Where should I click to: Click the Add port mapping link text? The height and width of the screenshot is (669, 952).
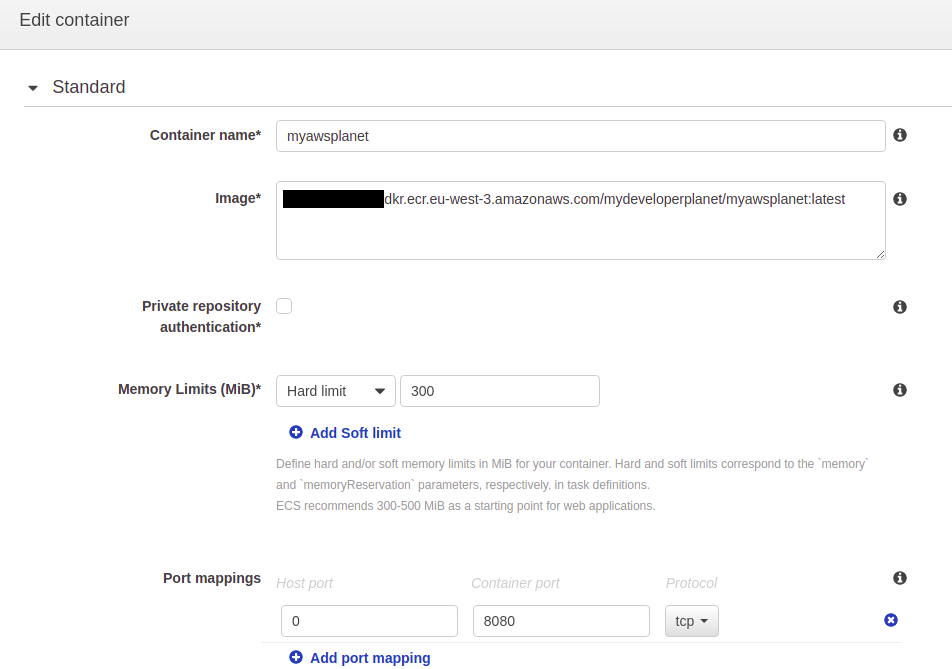pos(370,658)
